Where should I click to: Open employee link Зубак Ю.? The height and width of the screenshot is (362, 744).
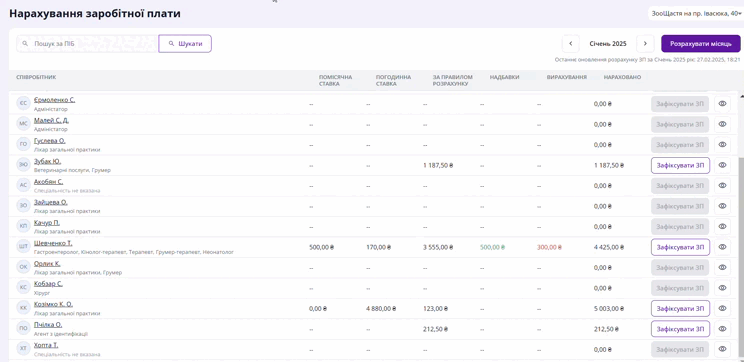point(47,161)
